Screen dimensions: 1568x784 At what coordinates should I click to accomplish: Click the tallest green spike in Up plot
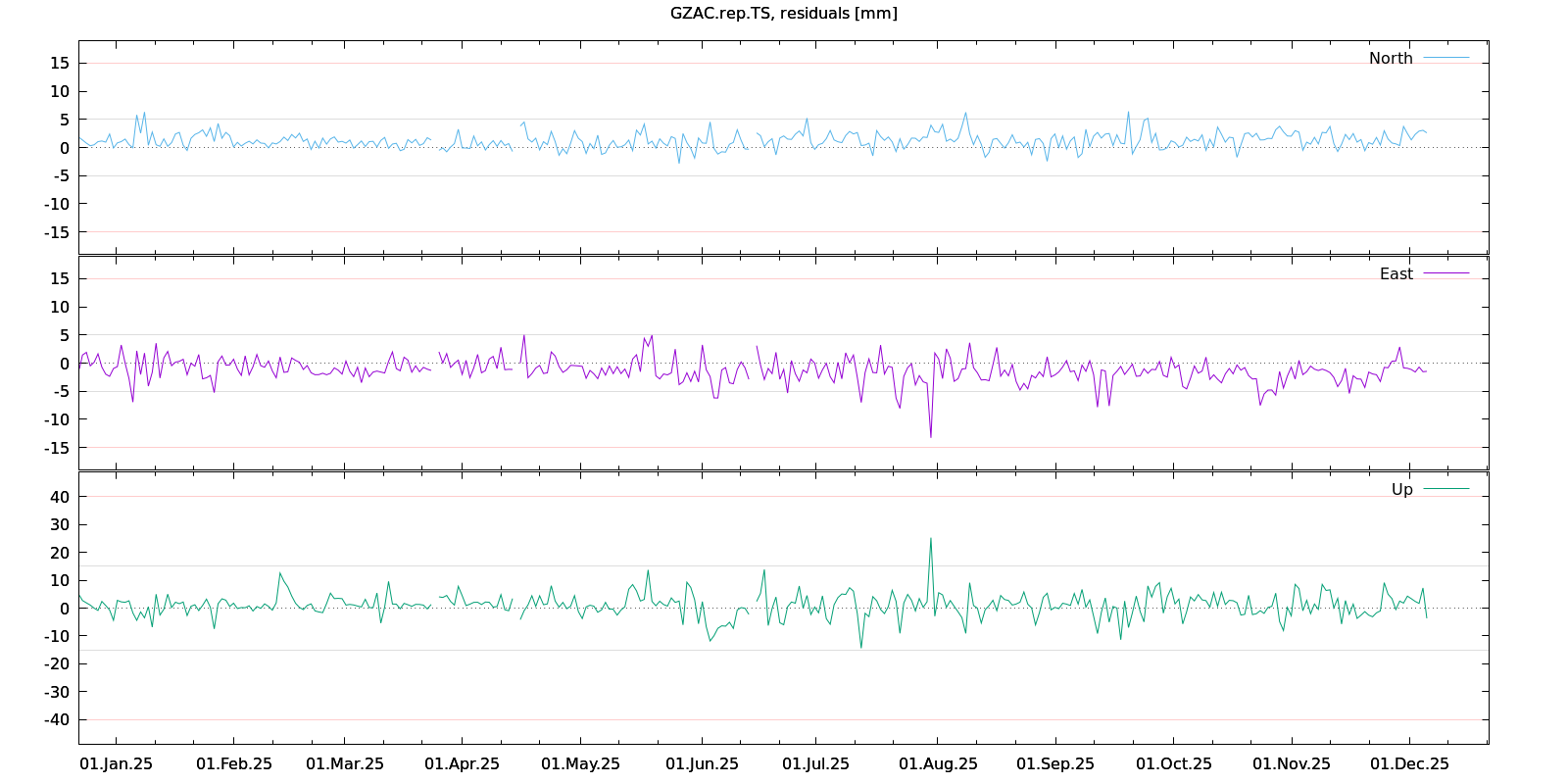click(931, 539)
